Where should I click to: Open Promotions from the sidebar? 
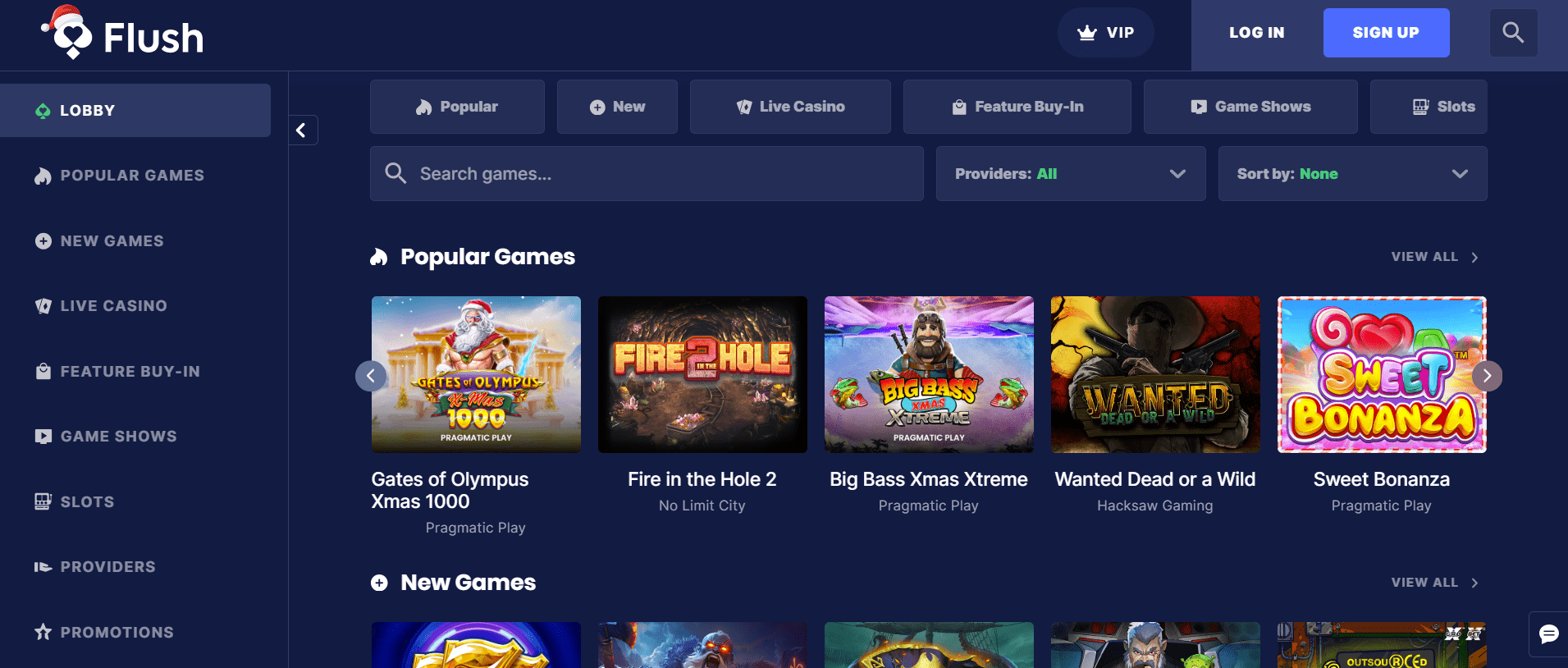click(x=117, y=632)
